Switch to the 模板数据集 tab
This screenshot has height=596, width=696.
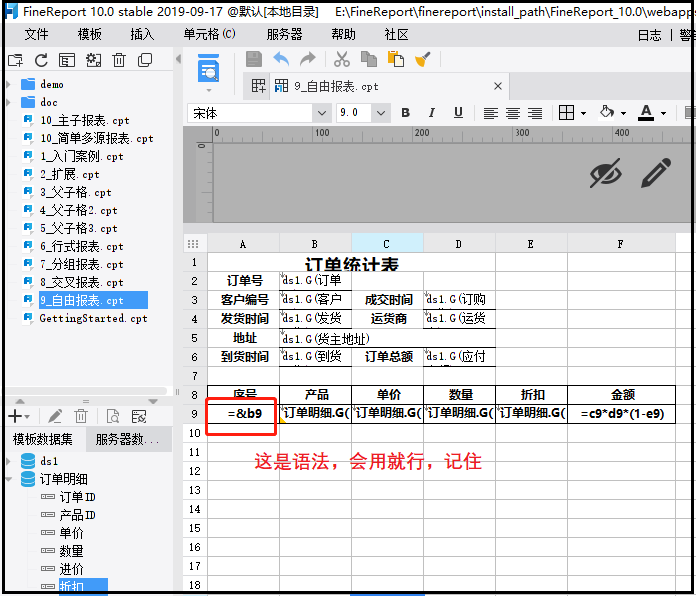(43, 439)
